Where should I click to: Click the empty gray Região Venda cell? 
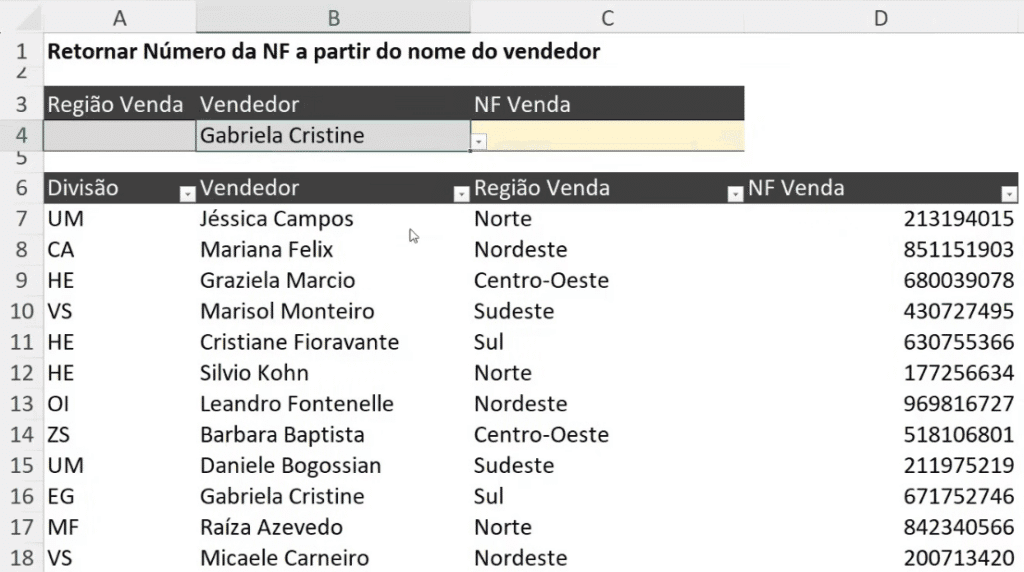point(120,136)
